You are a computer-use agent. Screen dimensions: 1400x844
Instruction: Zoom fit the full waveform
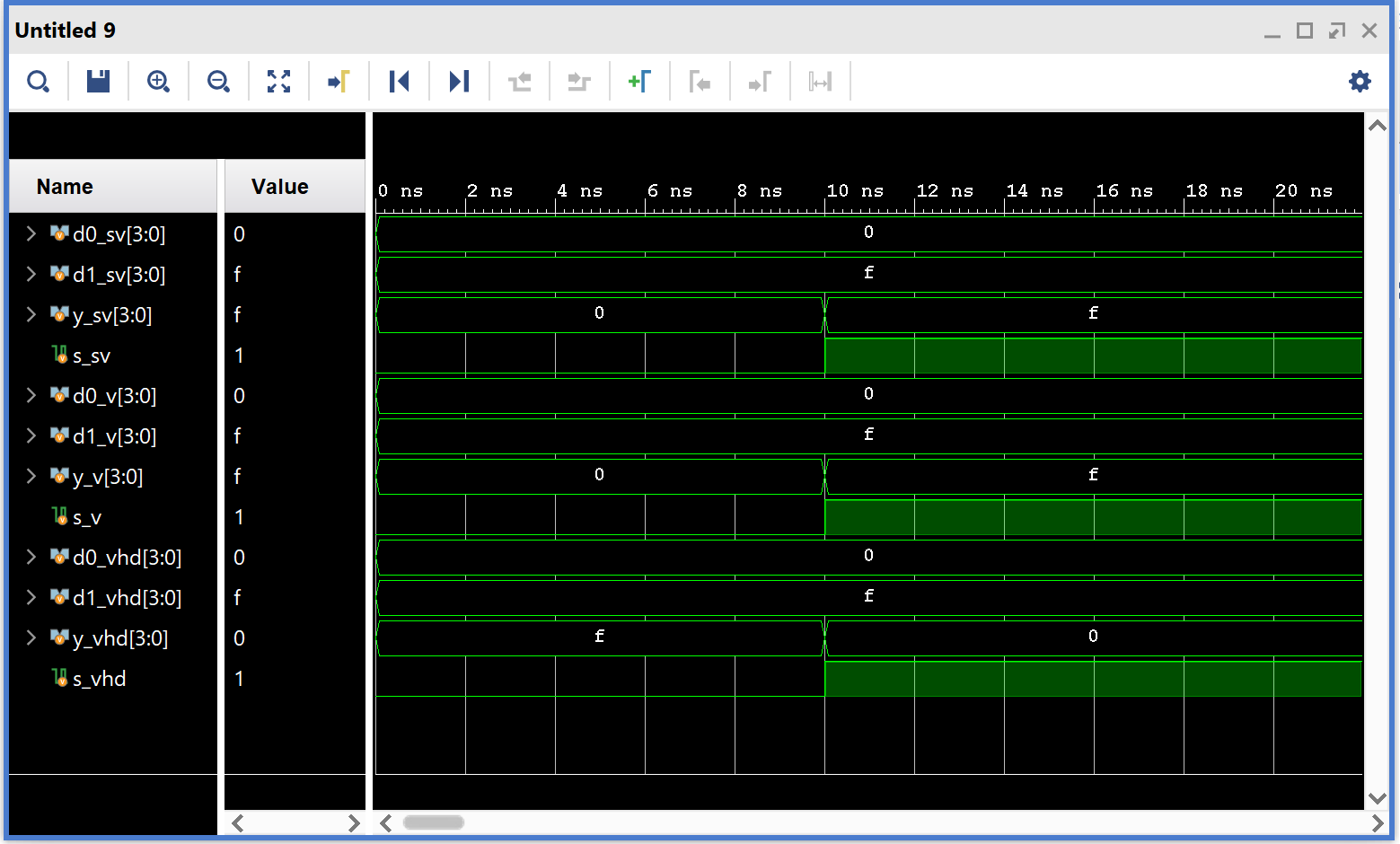click(x=278, y=82)
